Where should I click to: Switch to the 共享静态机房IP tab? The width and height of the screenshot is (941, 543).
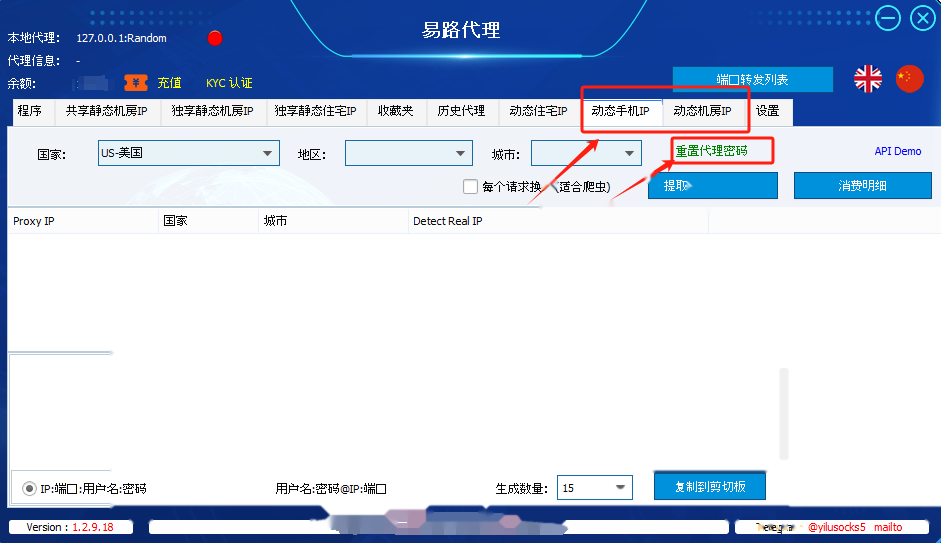click(107, 112)
